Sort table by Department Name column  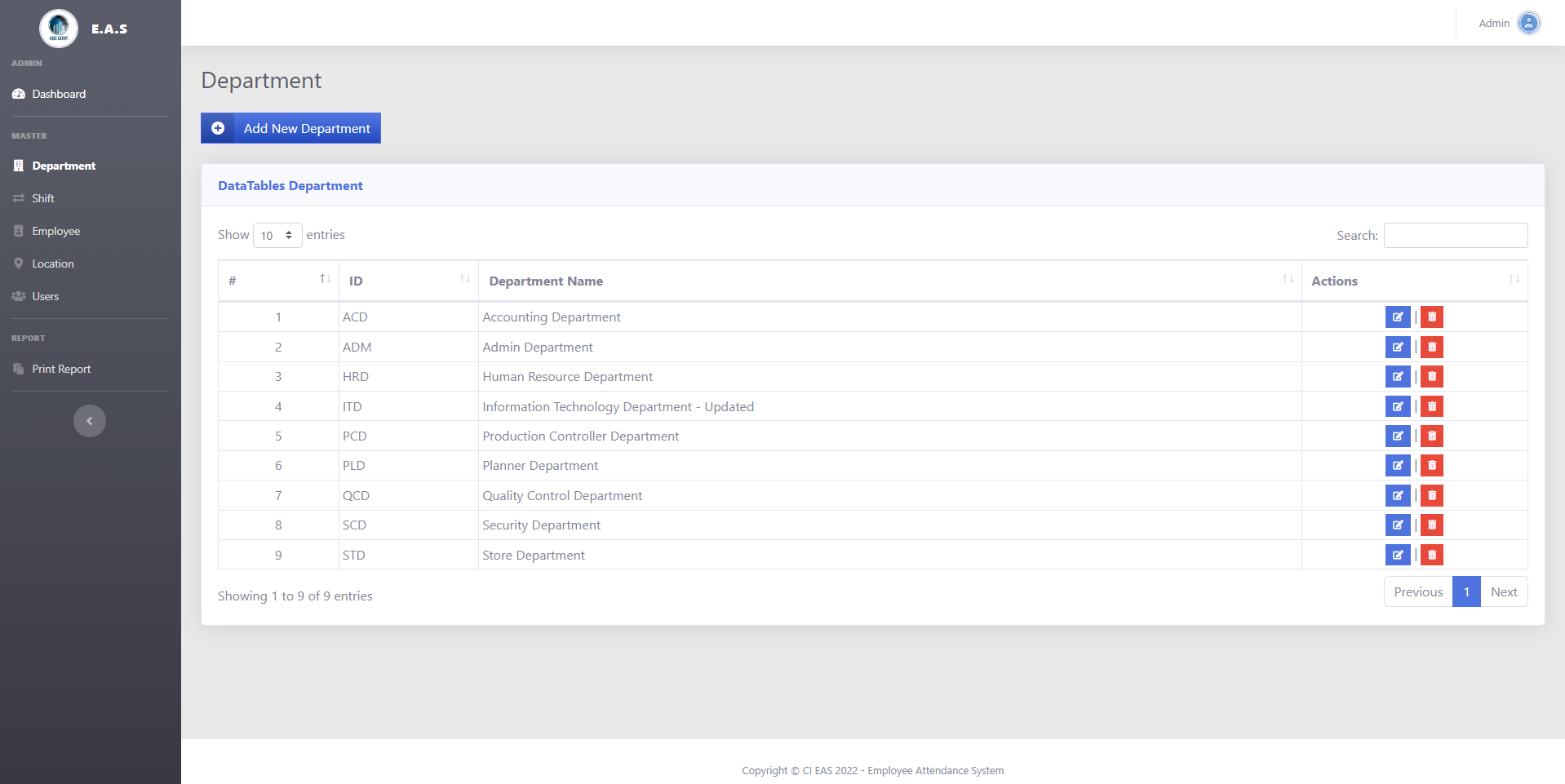[x=890, y=281]
